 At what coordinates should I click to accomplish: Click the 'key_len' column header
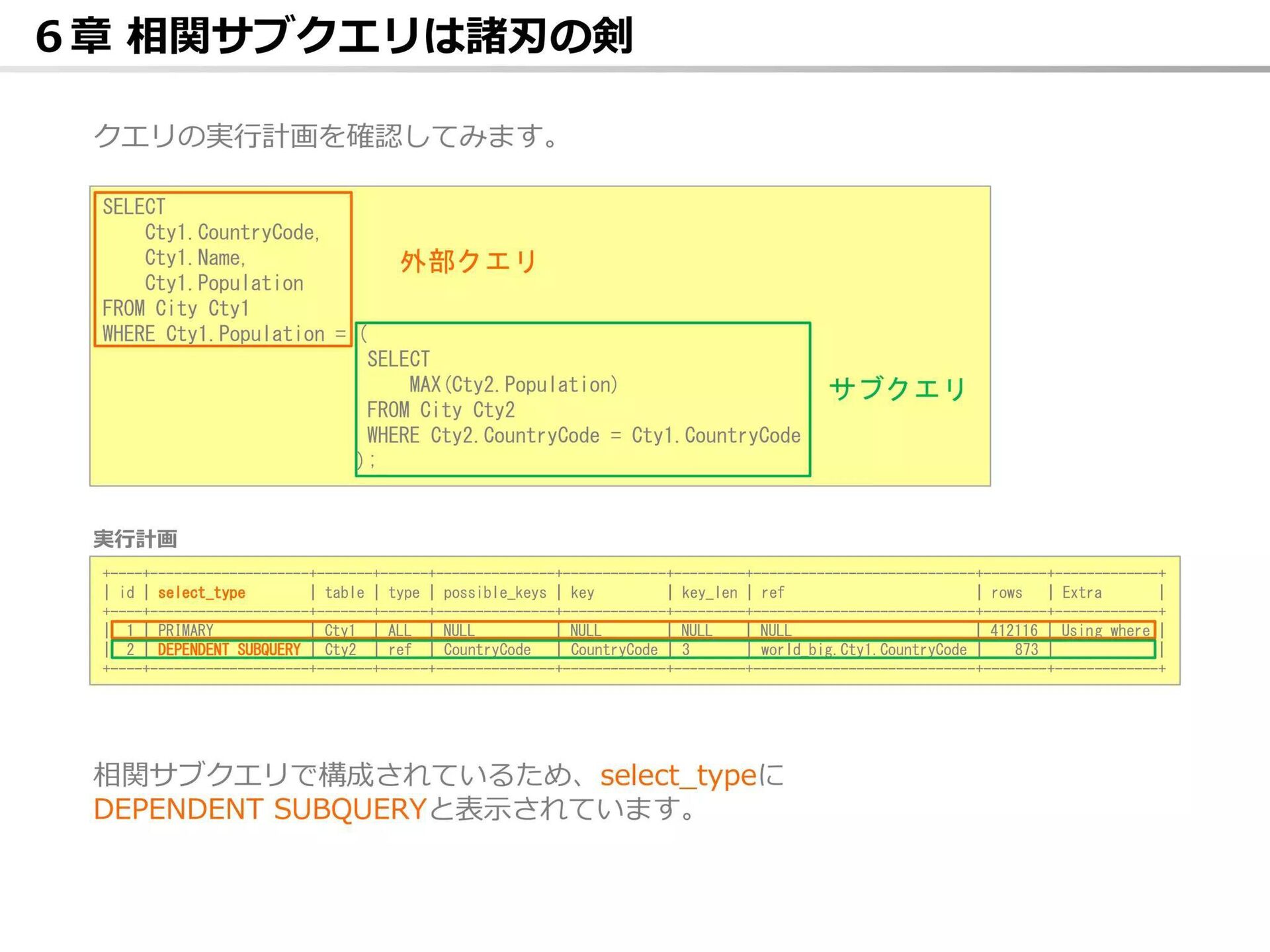coord(709,593)
